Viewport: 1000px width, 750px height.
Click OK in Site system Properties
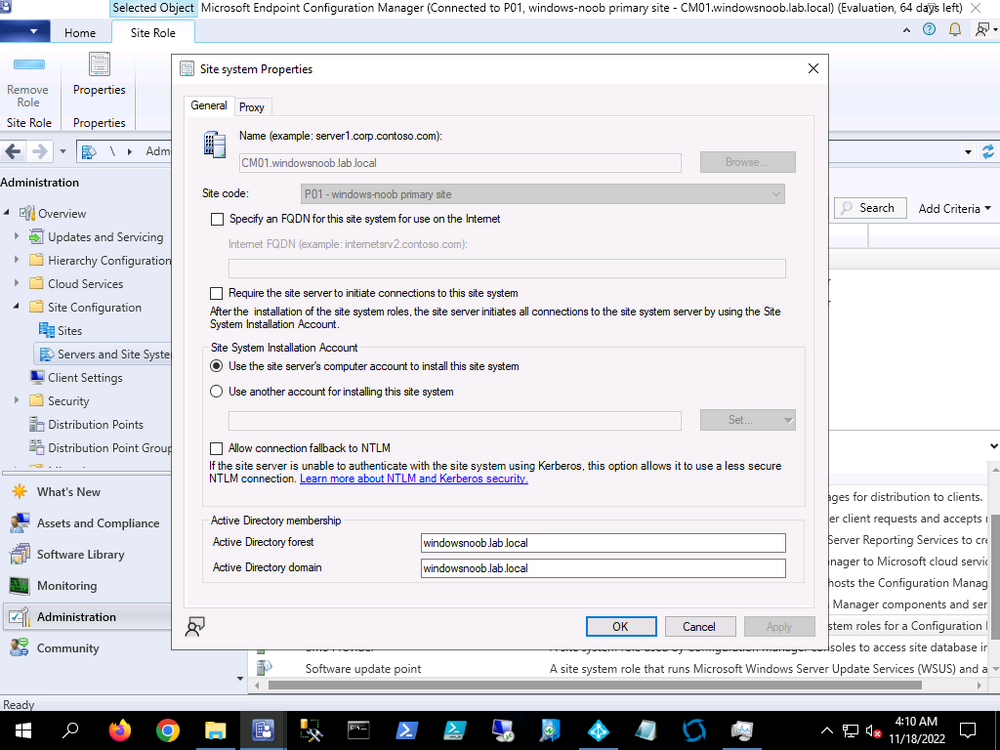click(x=621, y=626)
